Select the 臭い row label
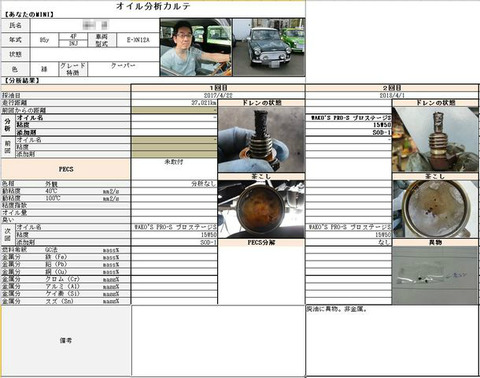The width and height of the screenshot is (480, 378). pos(65,220)
